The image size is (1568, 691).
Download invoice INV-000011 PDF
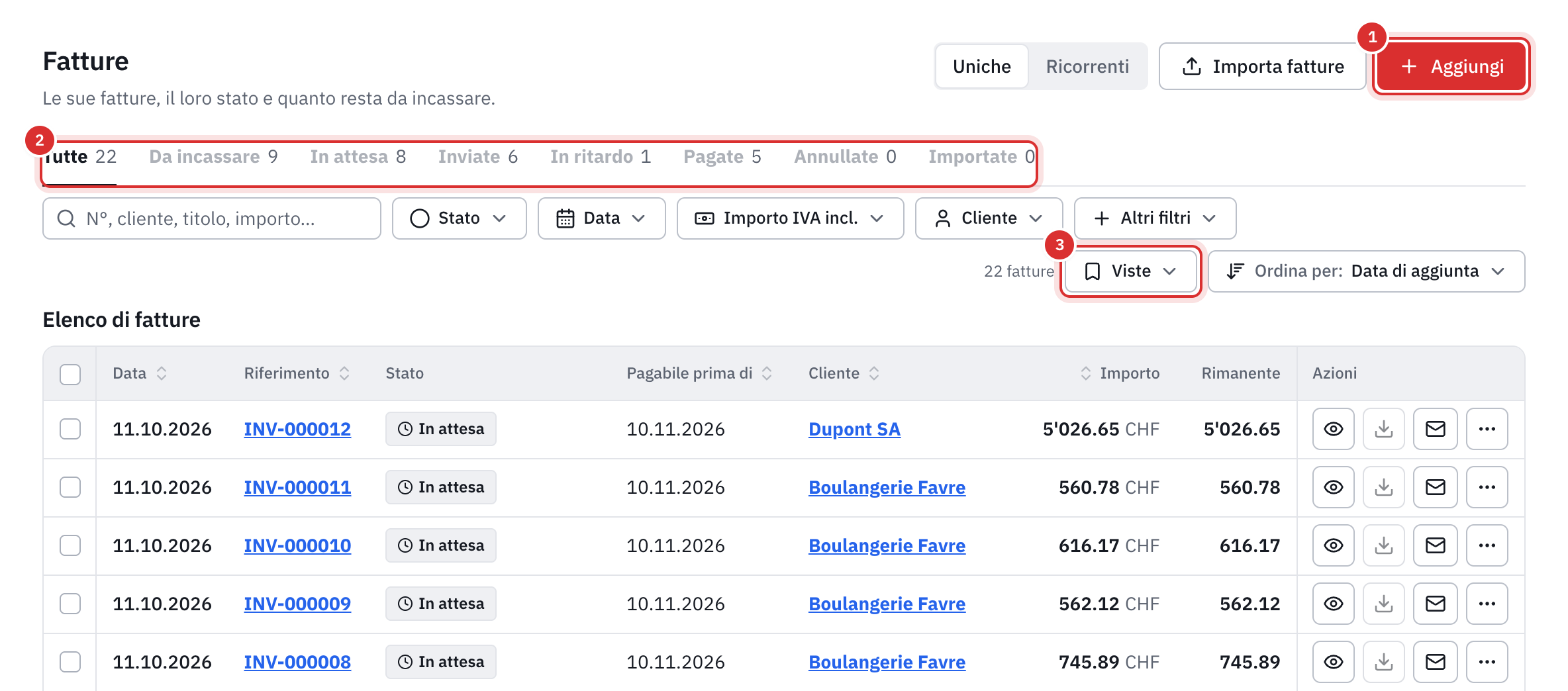pos(1383,487)
